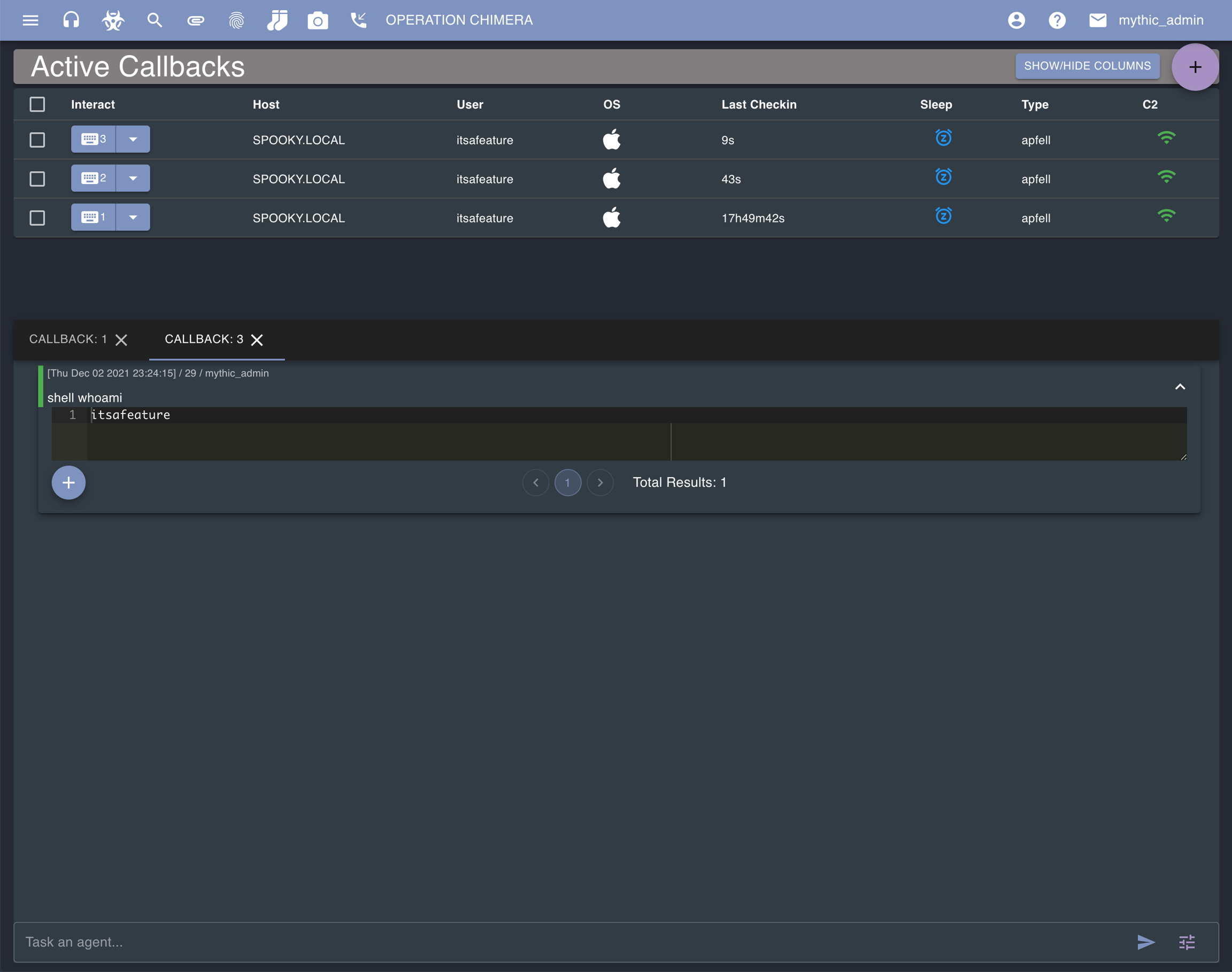This screenshot has height=972, width=1232.
Task: Click the phone callback icon
Action: [358, 20]
